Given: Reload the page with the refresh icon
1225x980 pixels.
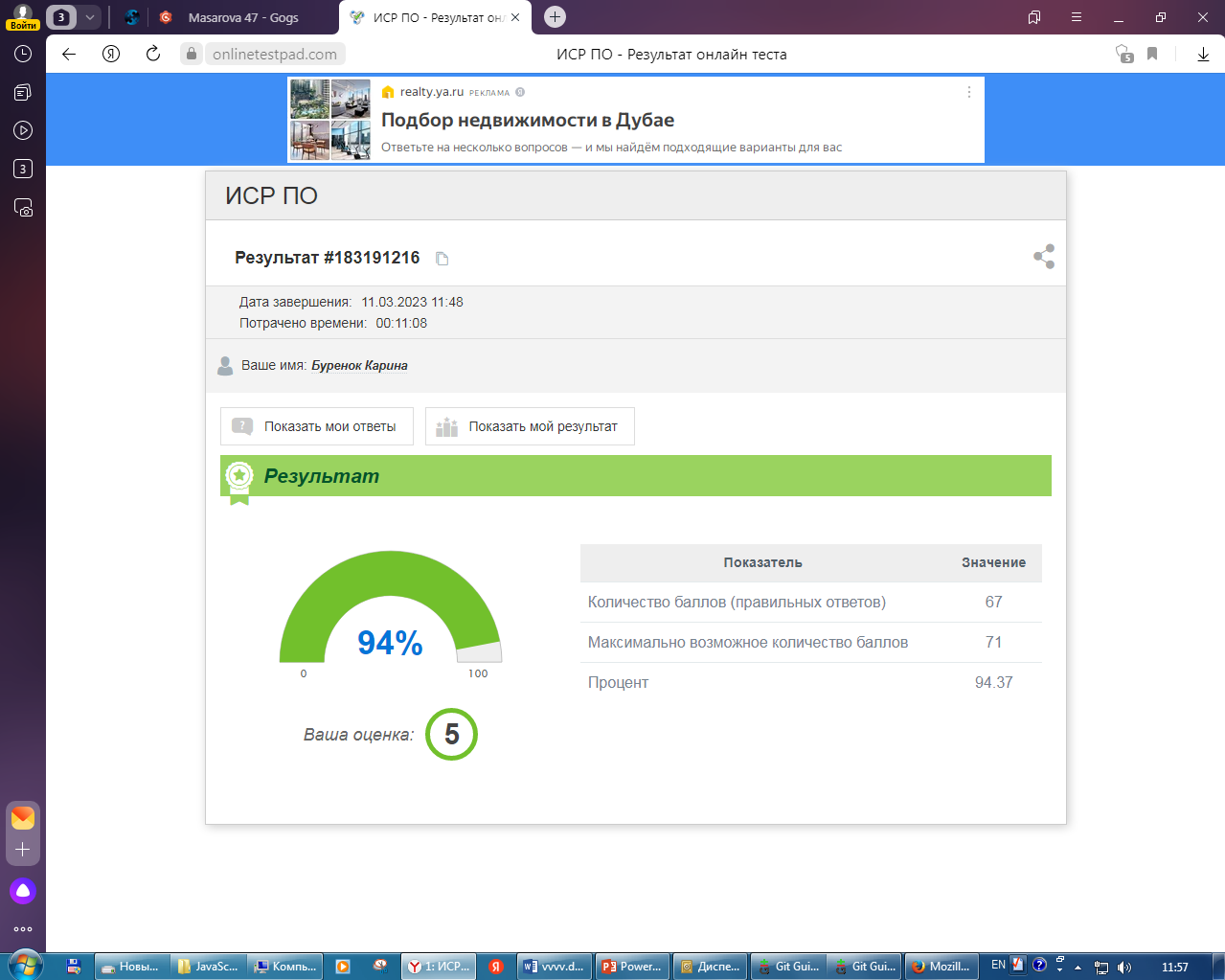Looking at the screenshot, I should (x=153, y=54).
